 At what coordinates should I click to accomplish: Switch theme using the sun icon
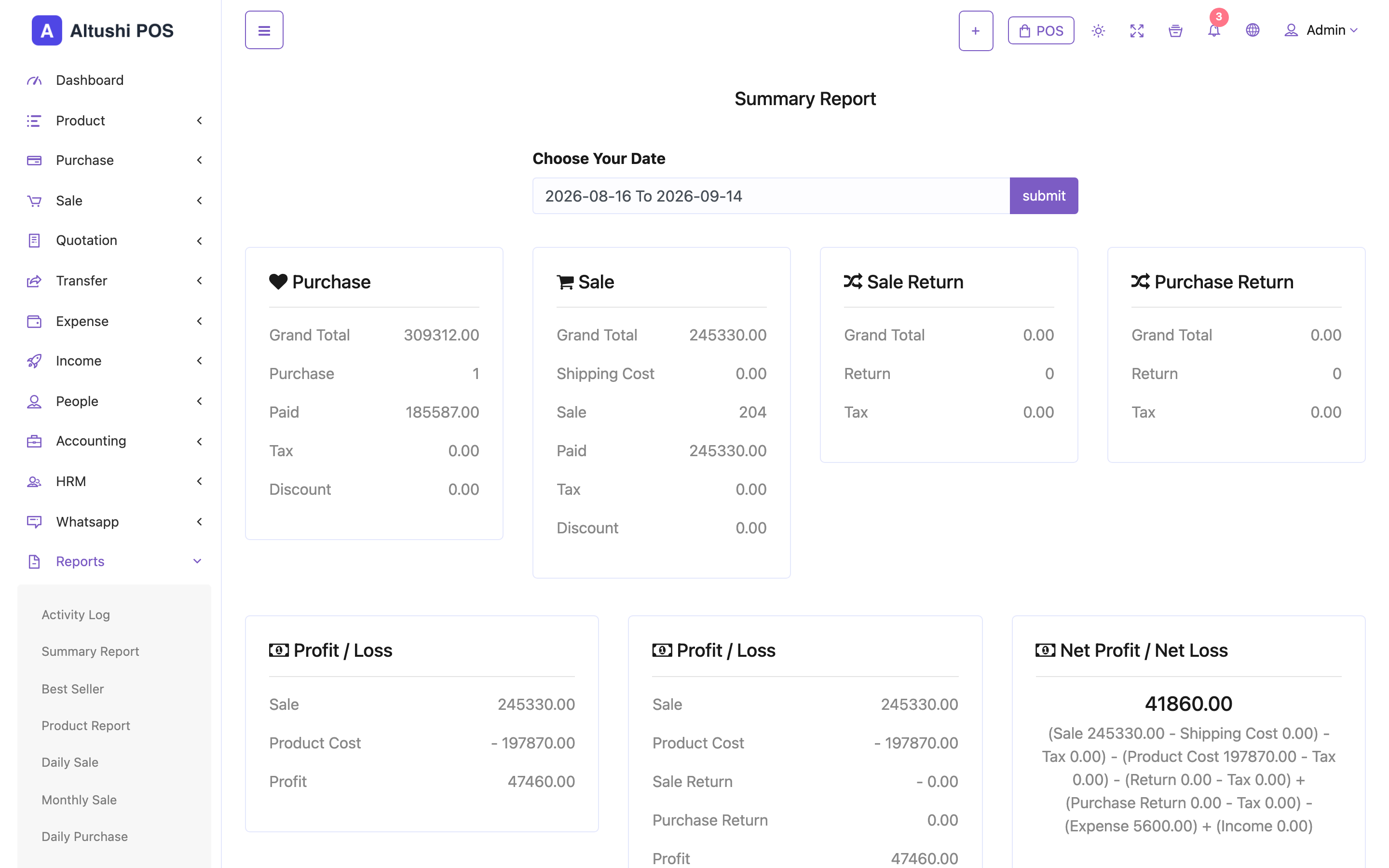pyautogui.click(x=1098, y=30)
